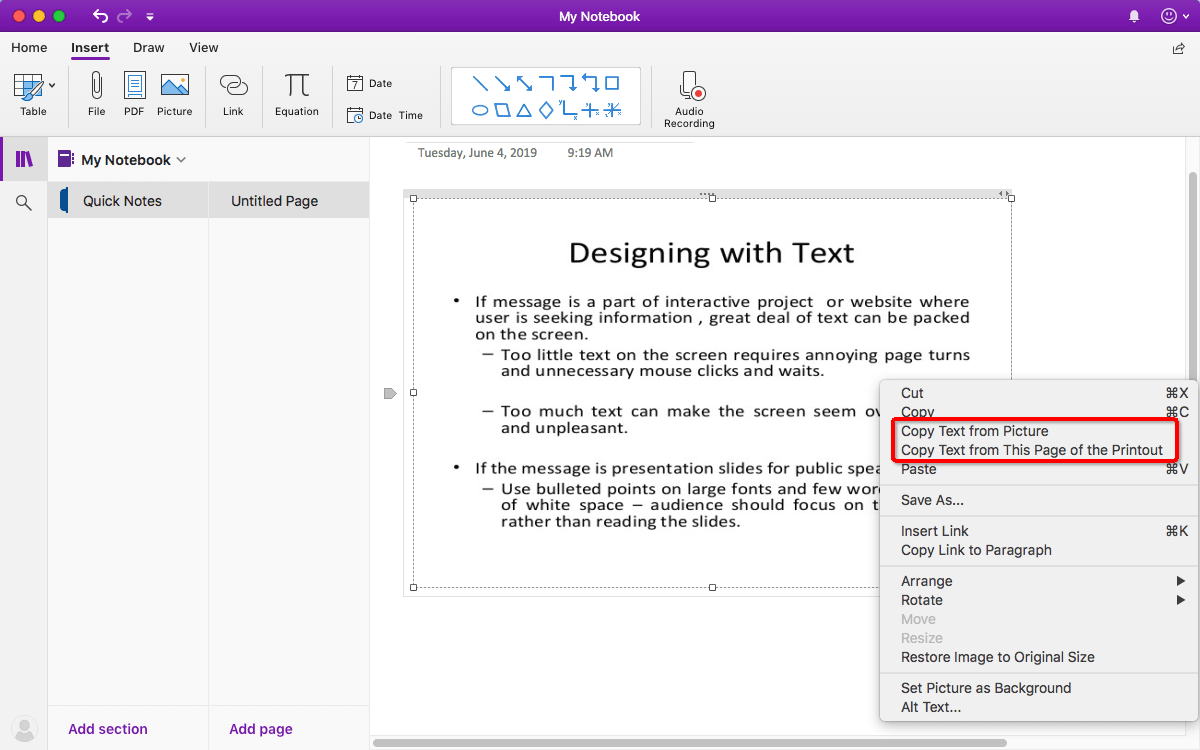Open Search with magnifier icon
The image size is (1200, 750).
click(x=24, y=203)
